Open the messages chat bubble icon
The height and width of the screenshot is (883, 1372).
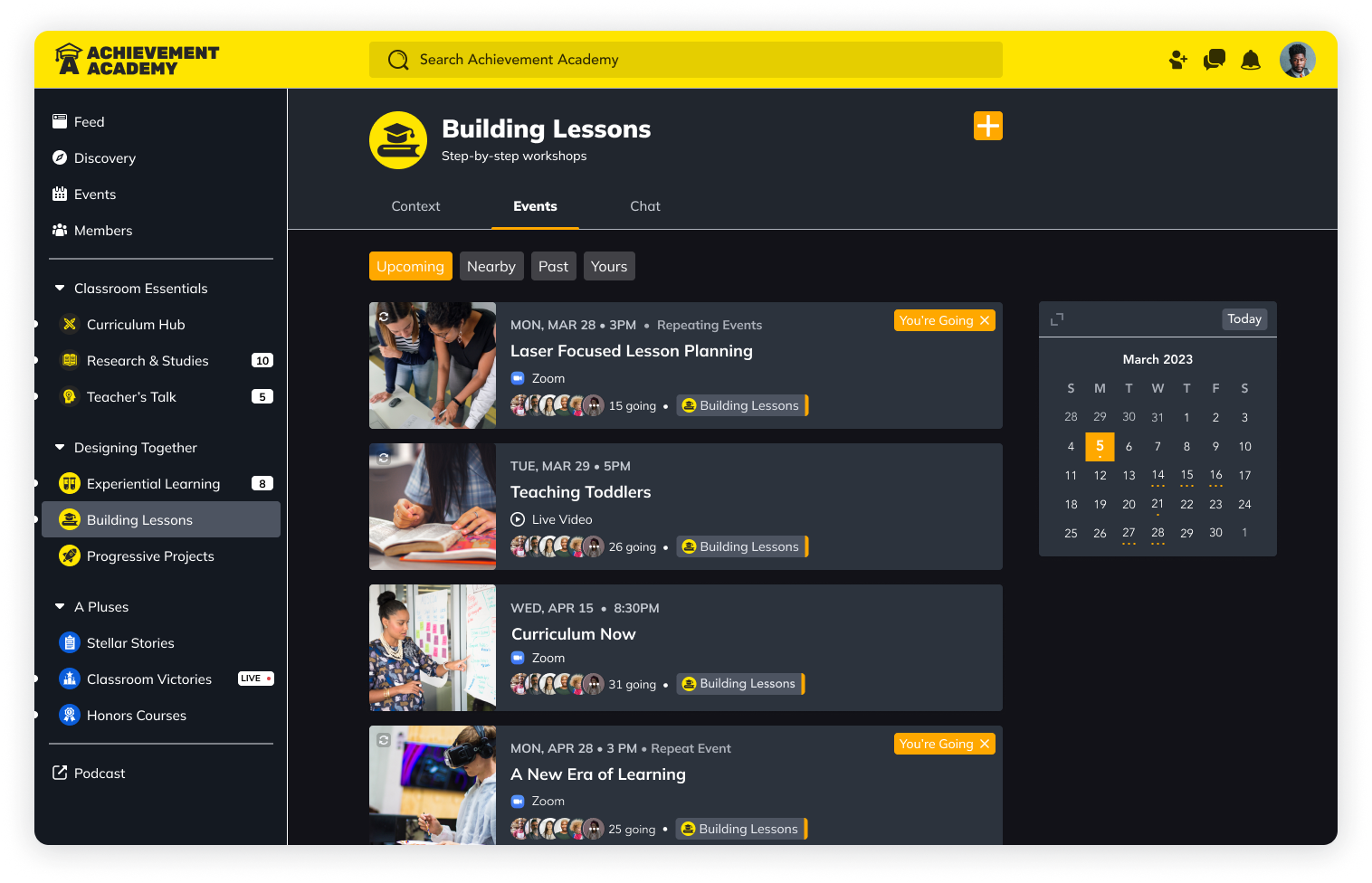(x=1214, y=60)
